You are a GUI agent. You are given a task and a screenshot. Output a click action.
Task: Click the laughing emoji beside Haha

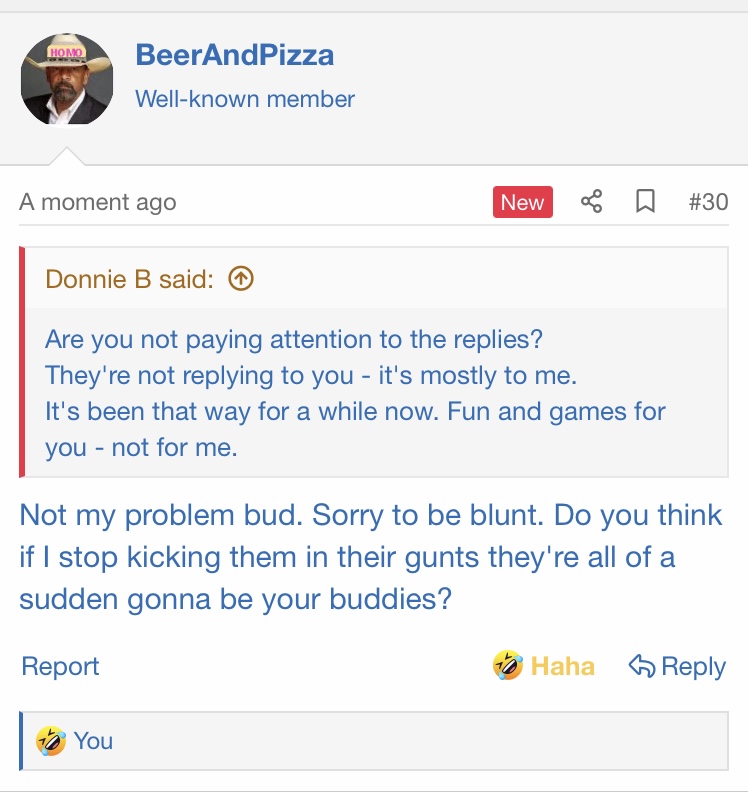tap(508, 666)
